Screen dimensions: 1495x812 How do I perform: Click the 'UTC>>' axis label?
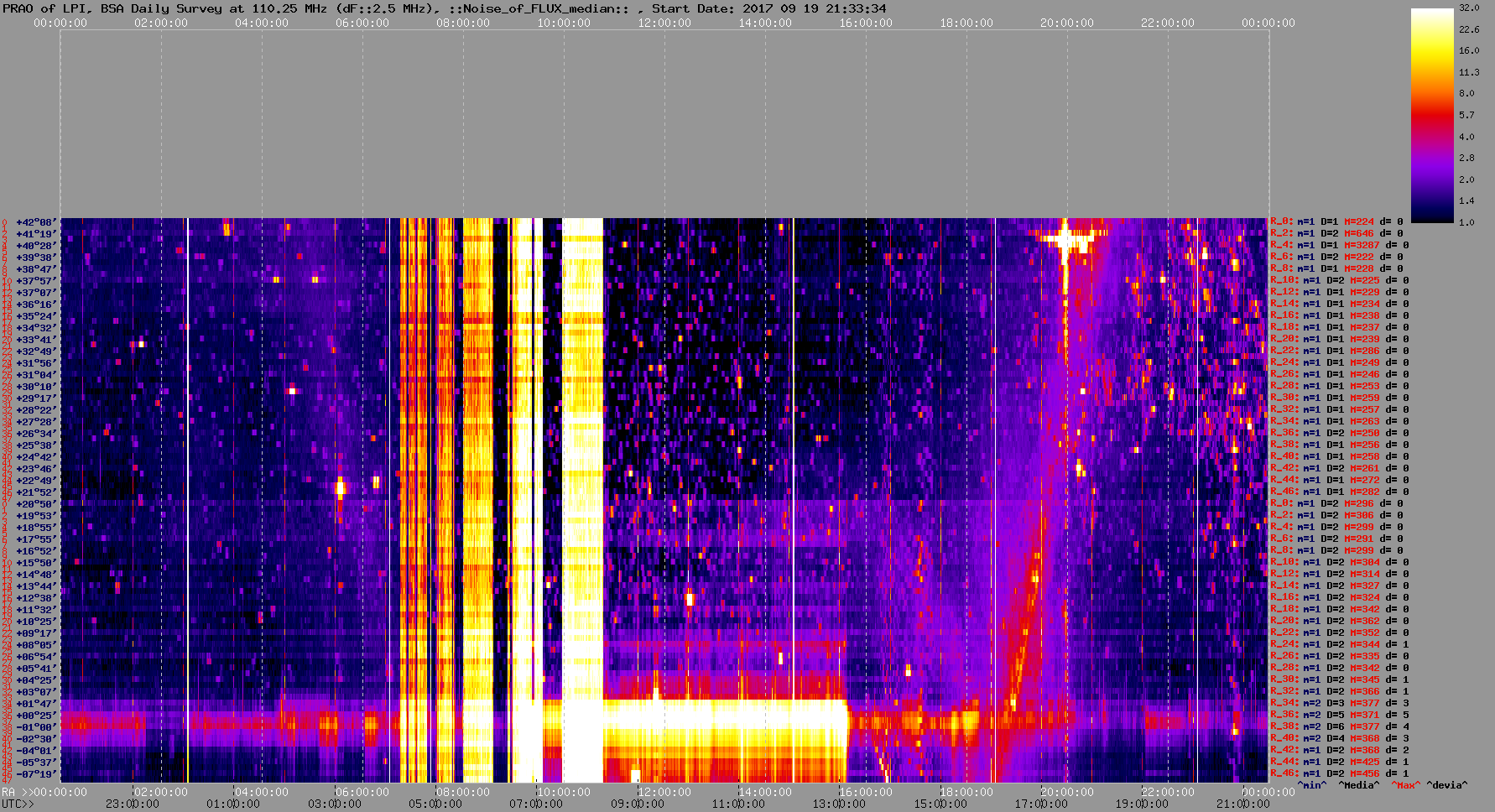(18, 804)
